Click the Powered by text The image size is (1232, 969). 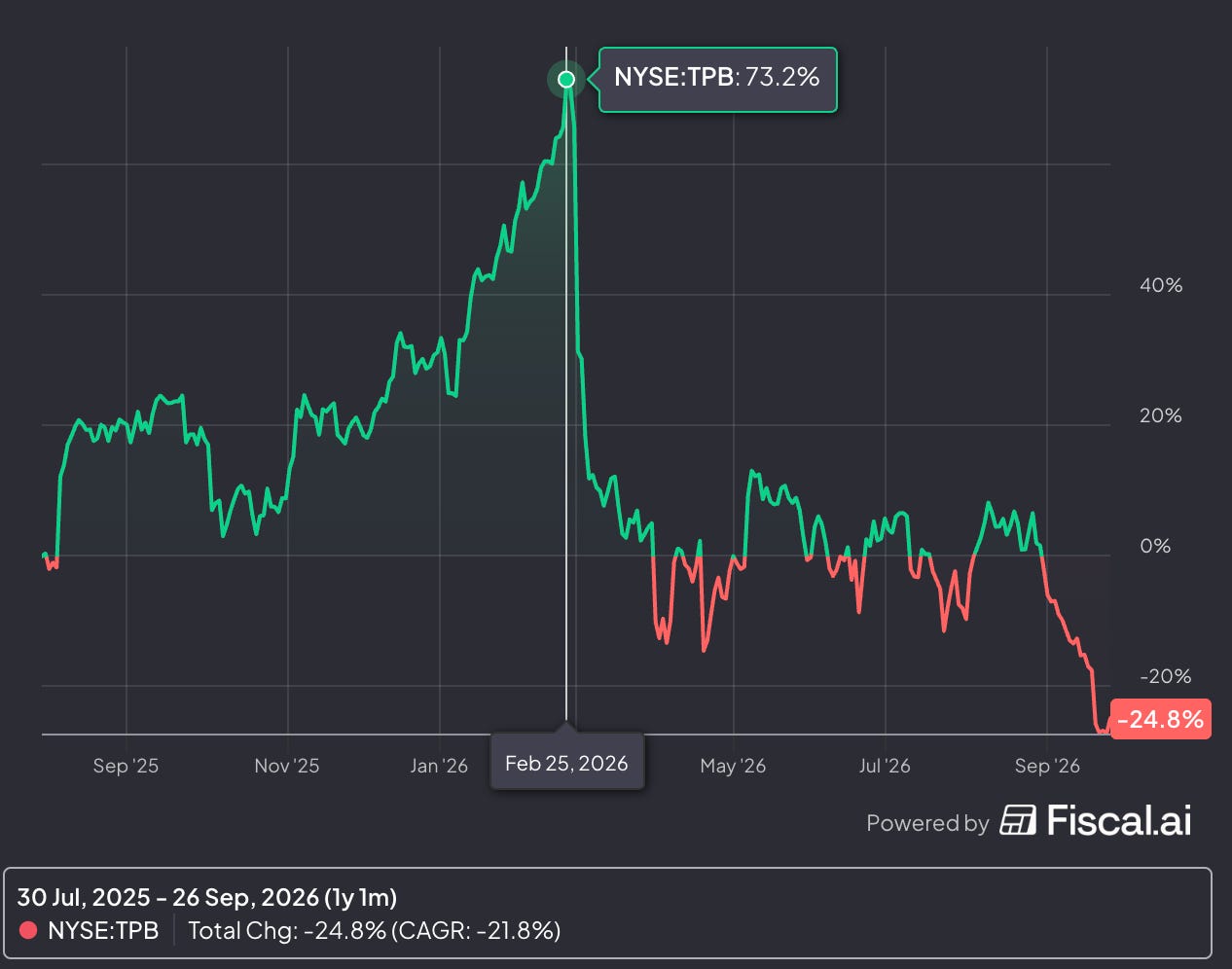927,823
